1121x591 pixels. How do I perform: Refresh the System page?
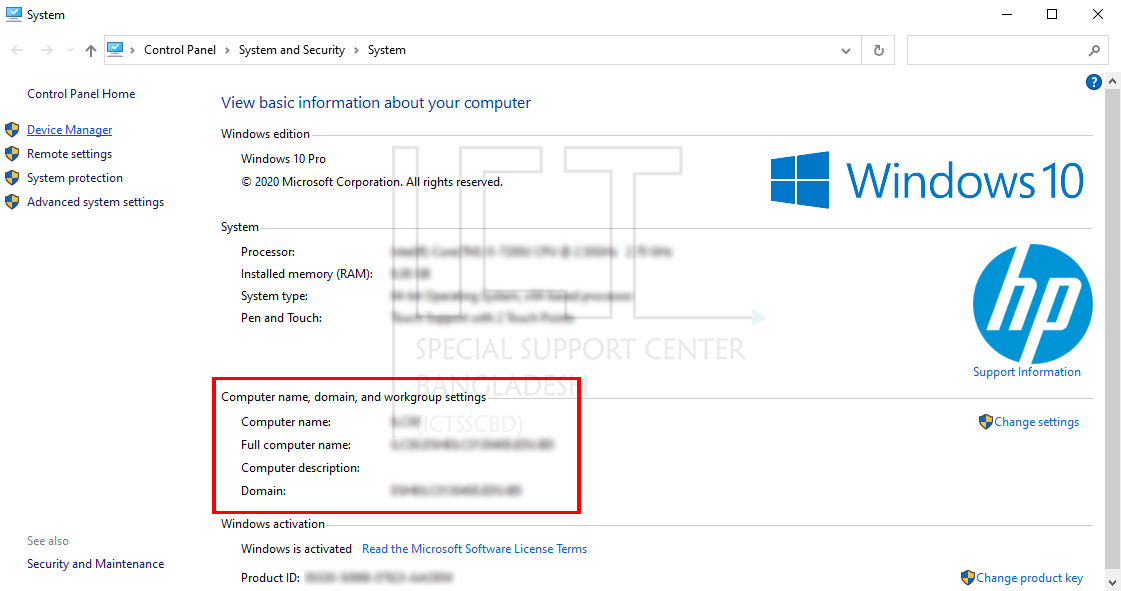pyautogui.click(x=879, y=51)
